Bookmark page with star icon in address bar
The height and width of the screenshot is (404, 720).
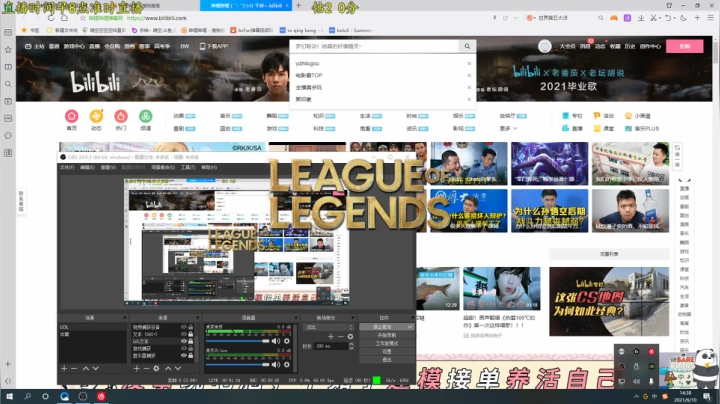(83, 18)
